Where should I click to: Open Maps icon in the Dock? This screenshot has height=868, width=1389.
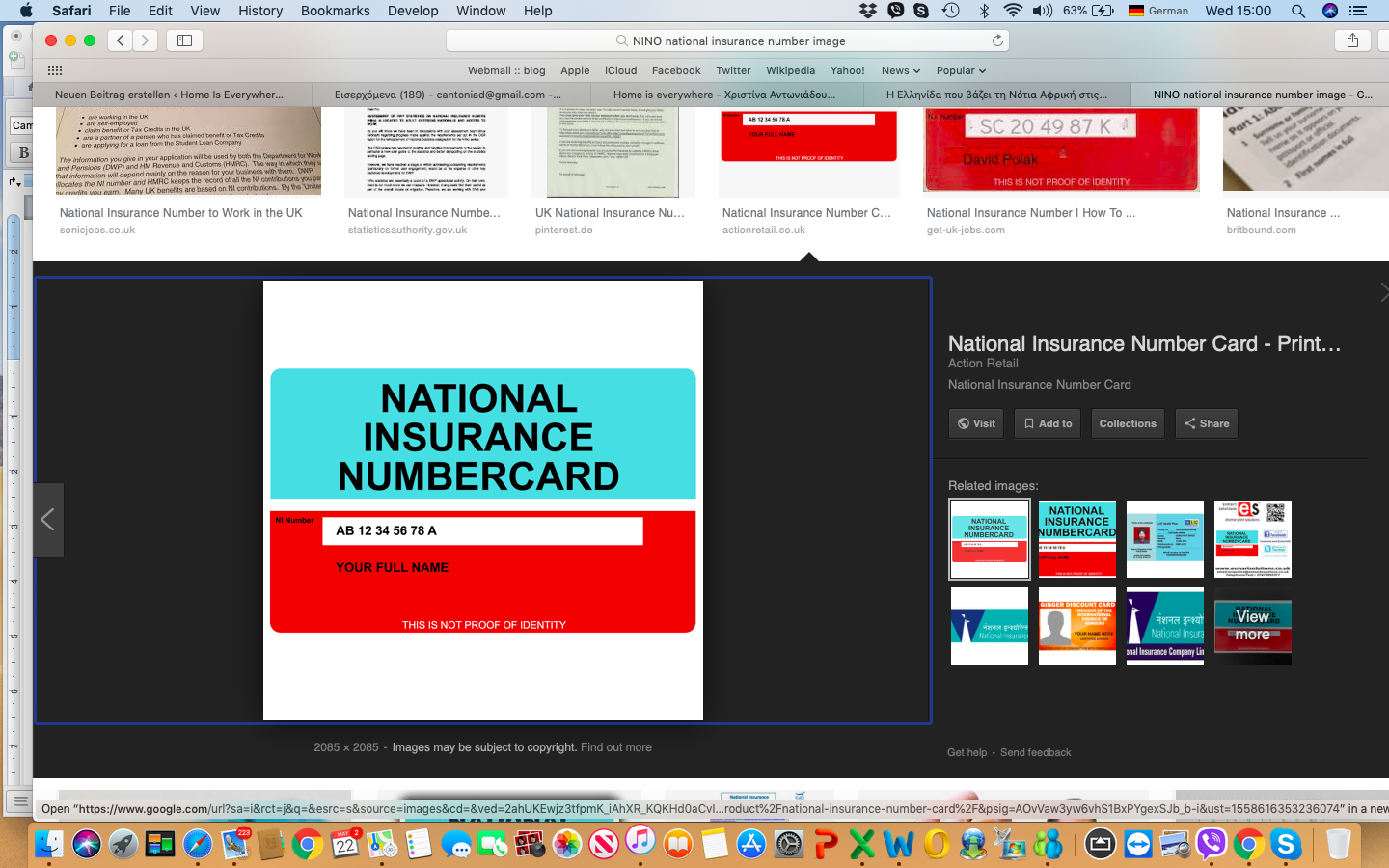[382, 844]
